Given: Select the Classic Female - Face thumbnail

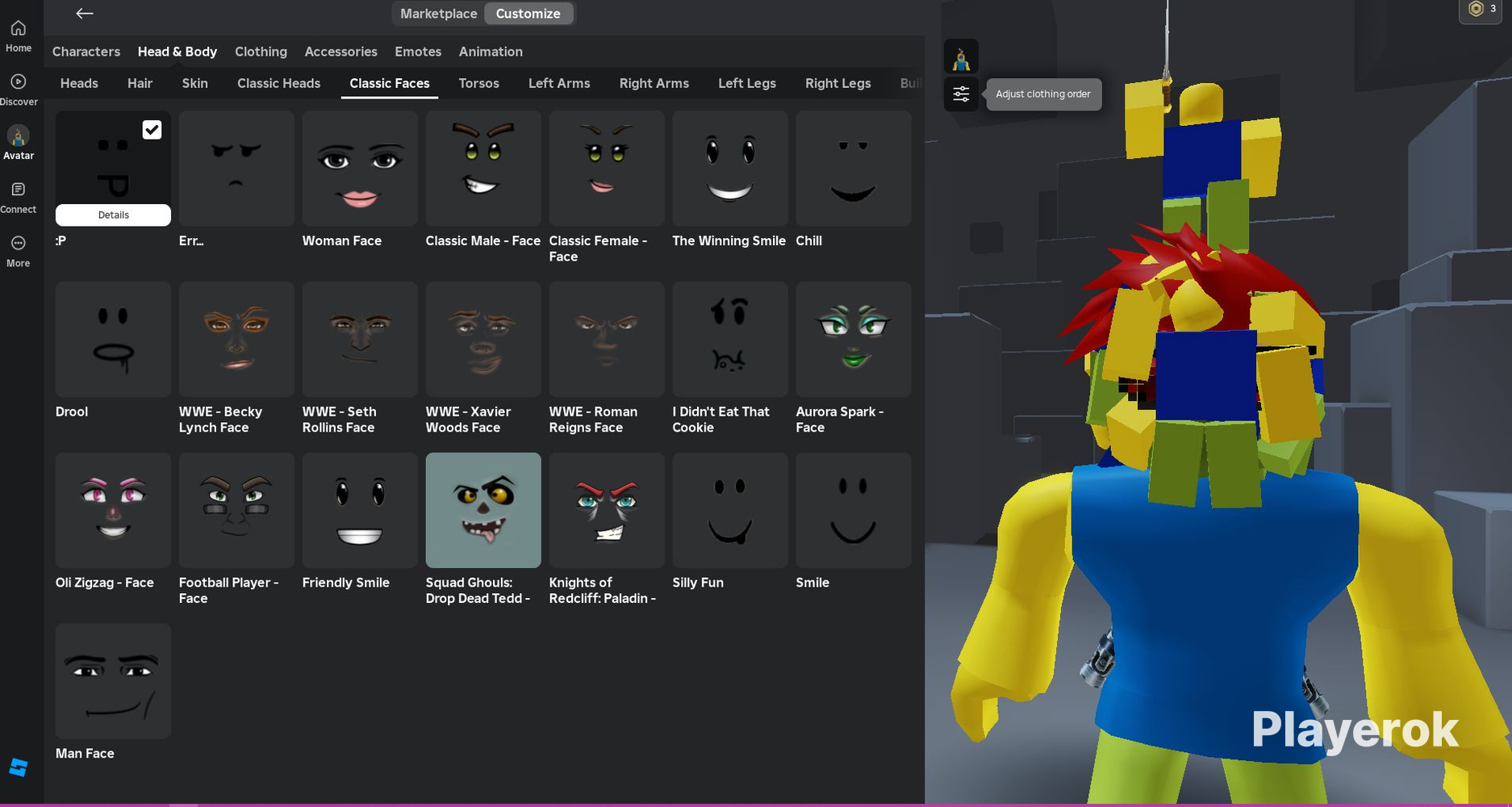Looking at the screenshot, I should (x=607, y=169).
